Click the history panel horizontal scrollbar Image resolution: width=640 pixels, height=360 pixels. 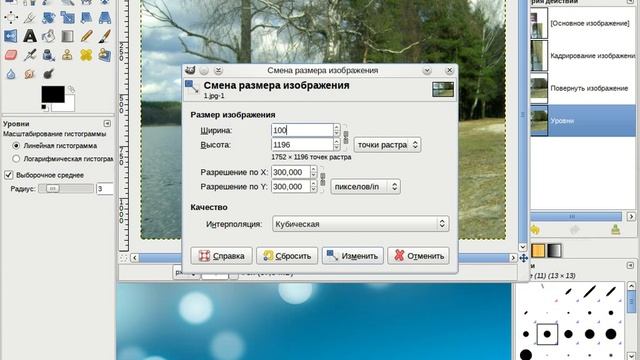(x=576, y=216)
